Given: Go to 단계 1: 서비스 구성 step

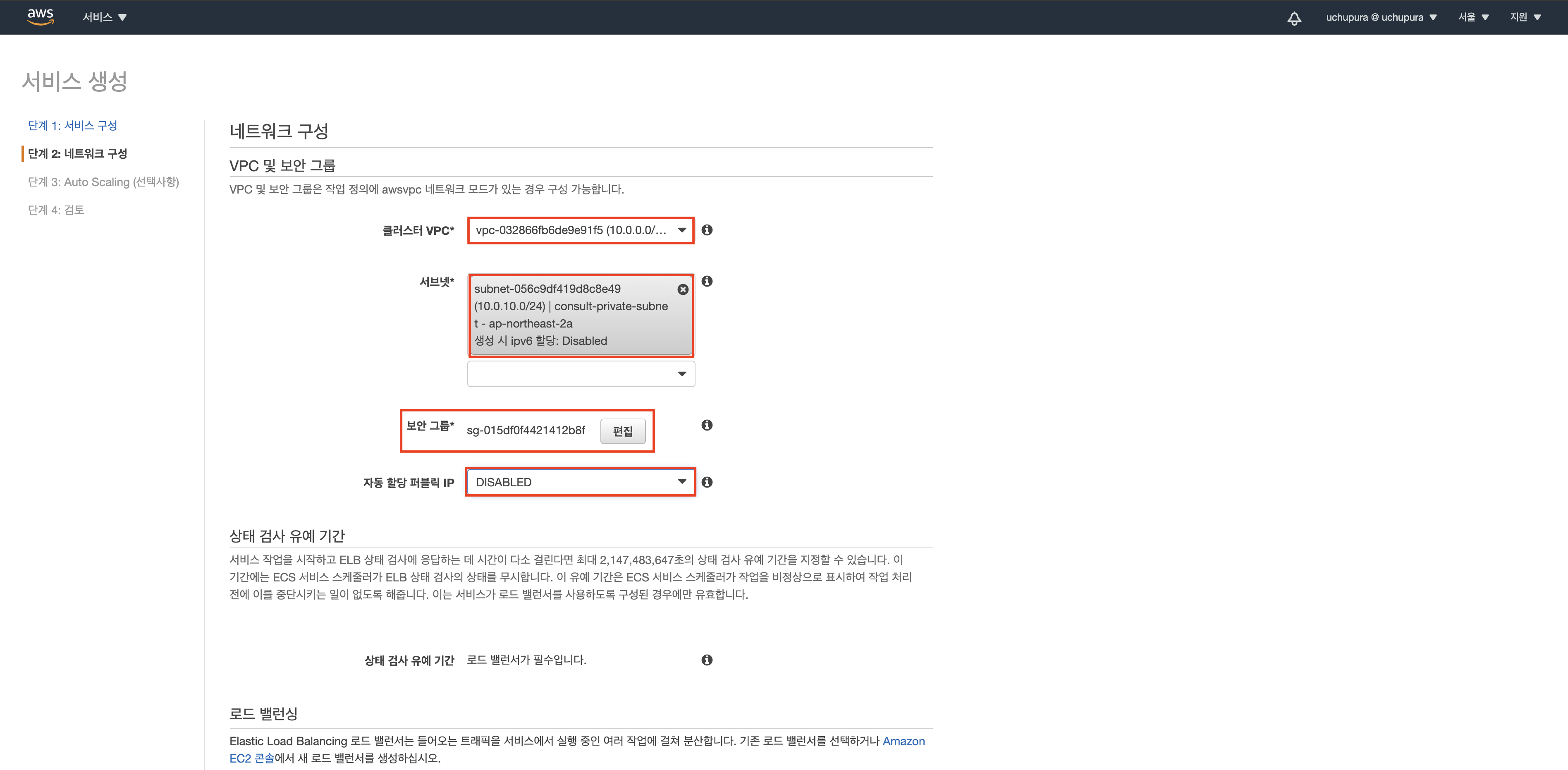Looking at the screenshot, I should coord(72,125).
